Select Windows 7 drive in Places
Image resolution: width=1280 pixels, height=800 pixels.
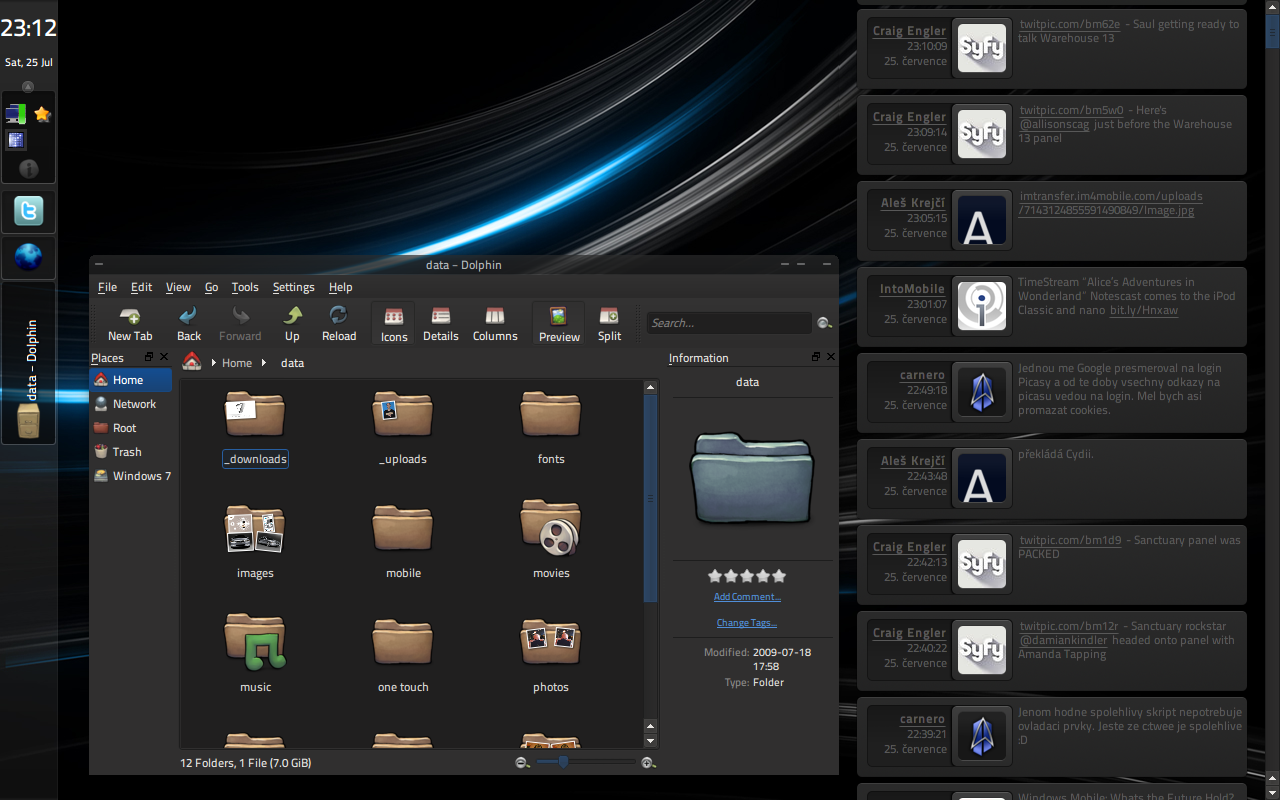(x=131, y=476)
